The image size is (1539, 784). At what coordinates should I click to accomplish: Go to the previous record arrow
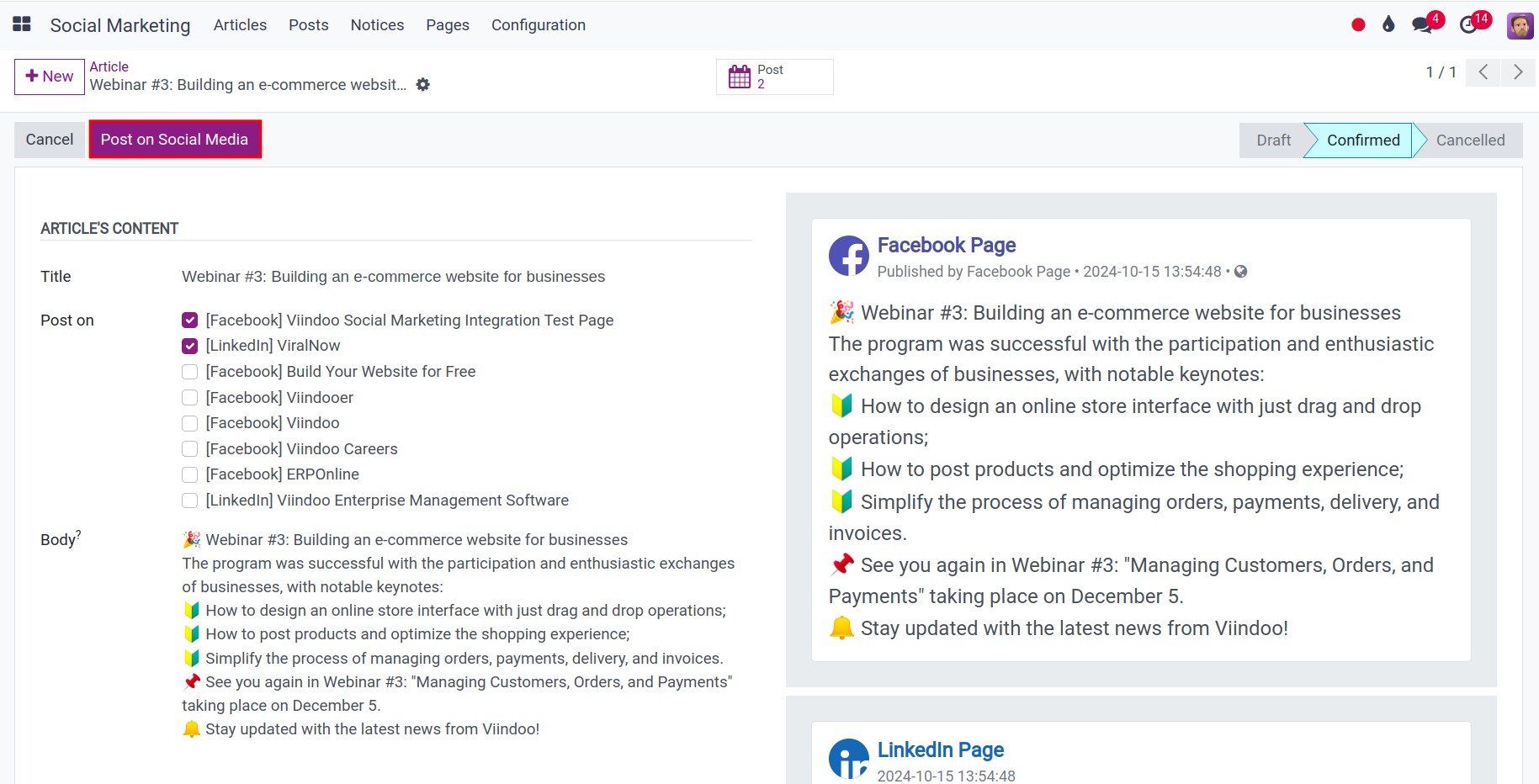pos(1483,72)
